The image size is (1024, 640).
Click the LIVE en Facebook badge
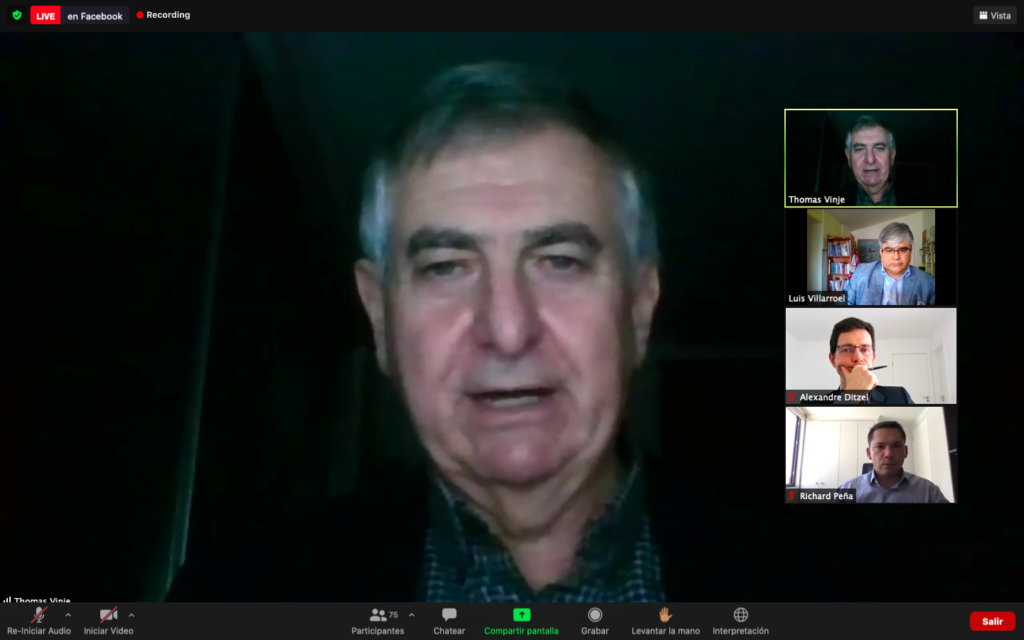point(78,16)
